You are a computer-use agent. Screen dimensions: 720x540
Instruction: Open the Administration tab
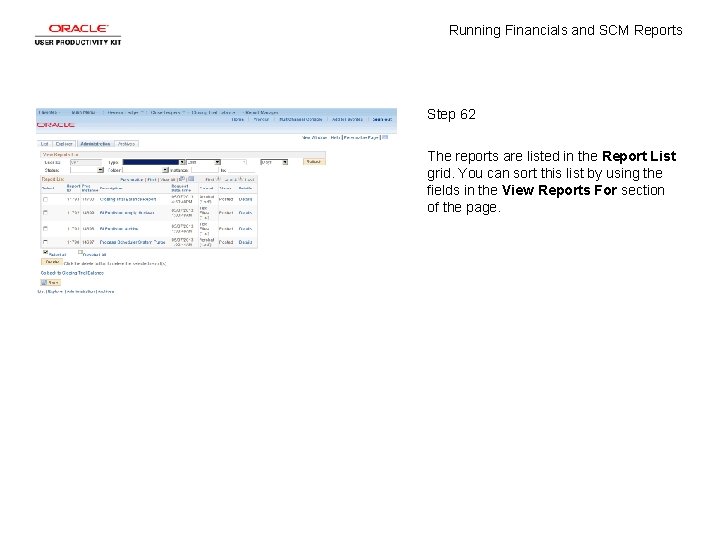[96, 144]
